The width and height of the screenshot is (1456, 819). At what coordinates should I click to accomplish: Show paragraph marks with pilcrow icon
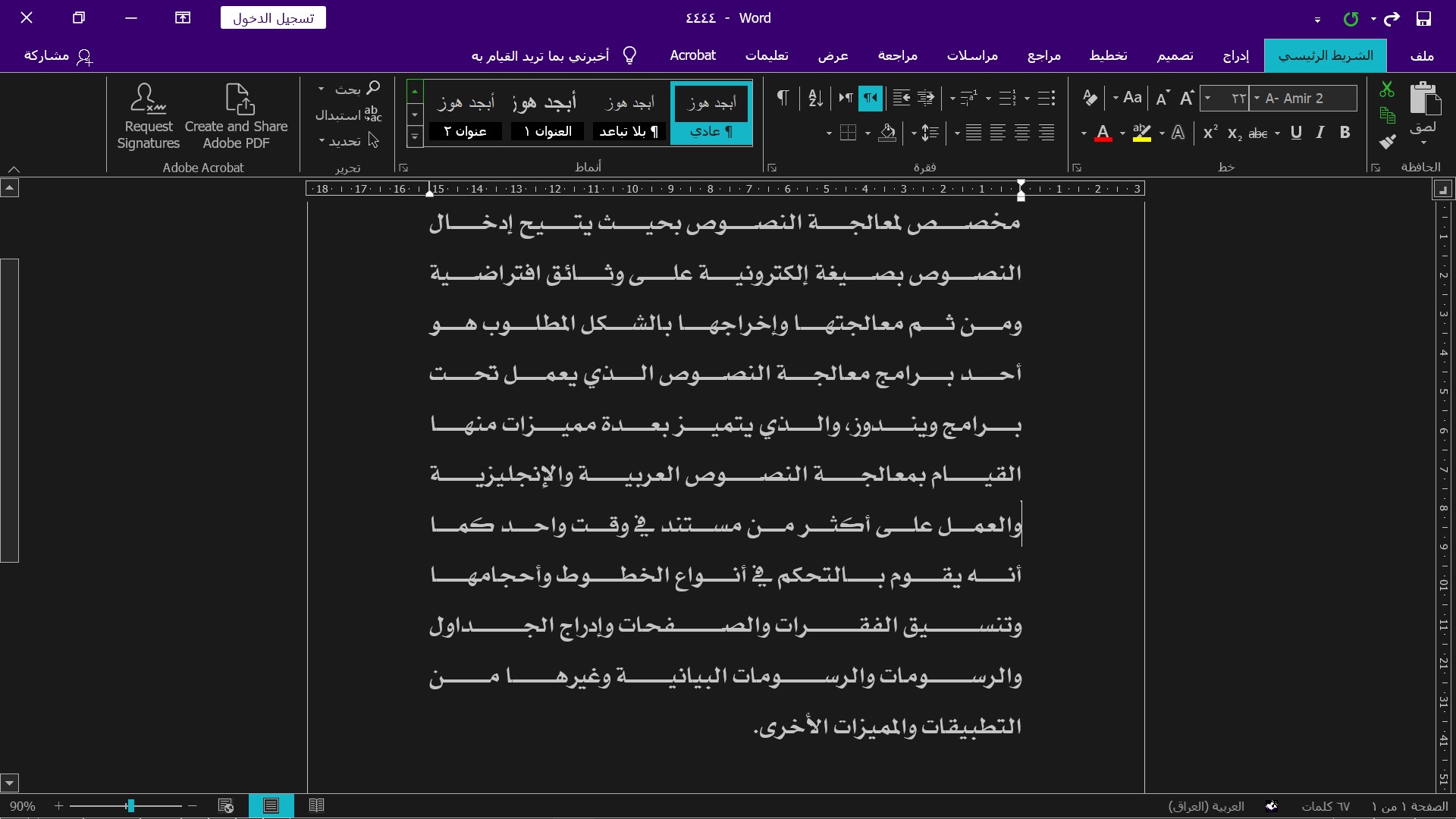click(783, 98)
